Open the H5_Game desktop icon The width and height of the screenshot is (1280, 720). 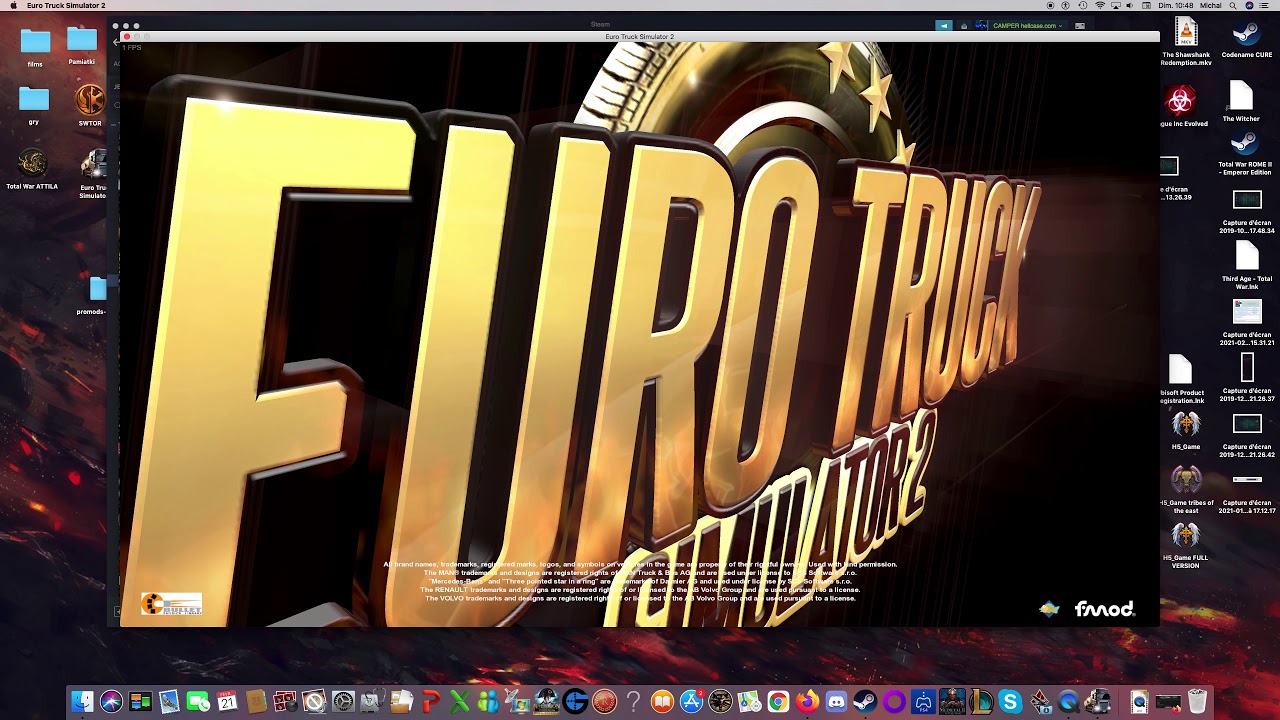coord(1186,426)
